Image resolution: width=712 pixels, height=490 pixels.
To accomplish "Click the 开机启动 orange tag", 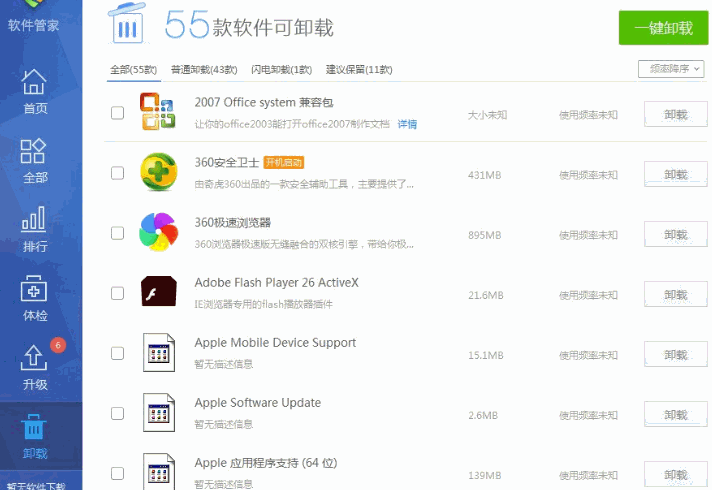I will [284, 163].
